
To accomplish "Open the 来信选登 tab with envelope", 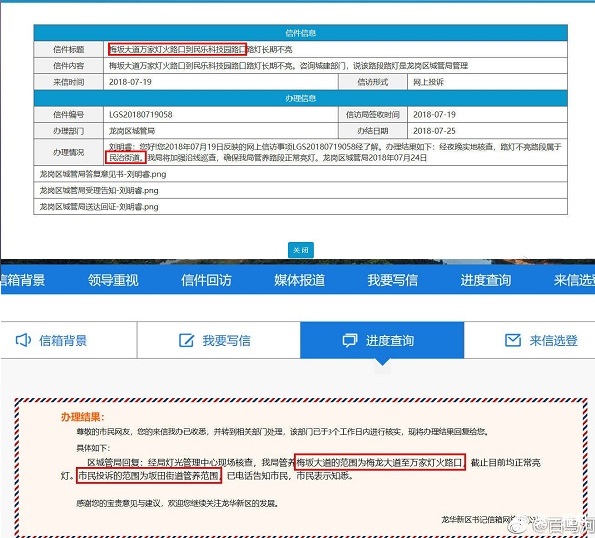I will pyautogui.click(x=529, y=340).
